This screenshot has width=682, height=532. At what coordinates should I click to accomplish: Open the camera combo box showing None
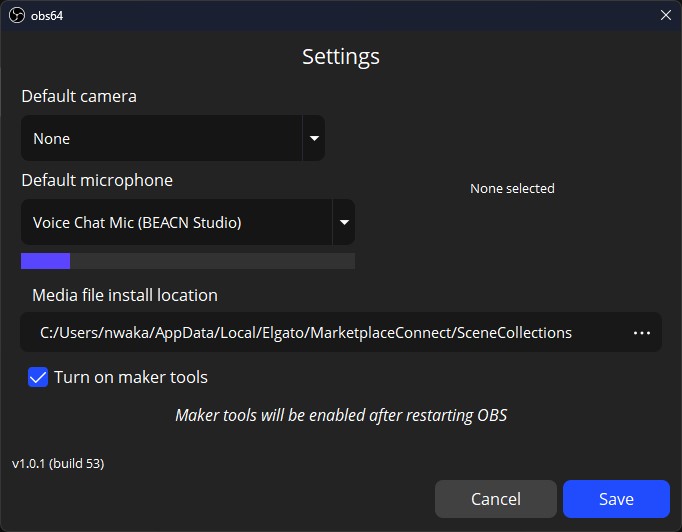[162, 138]
